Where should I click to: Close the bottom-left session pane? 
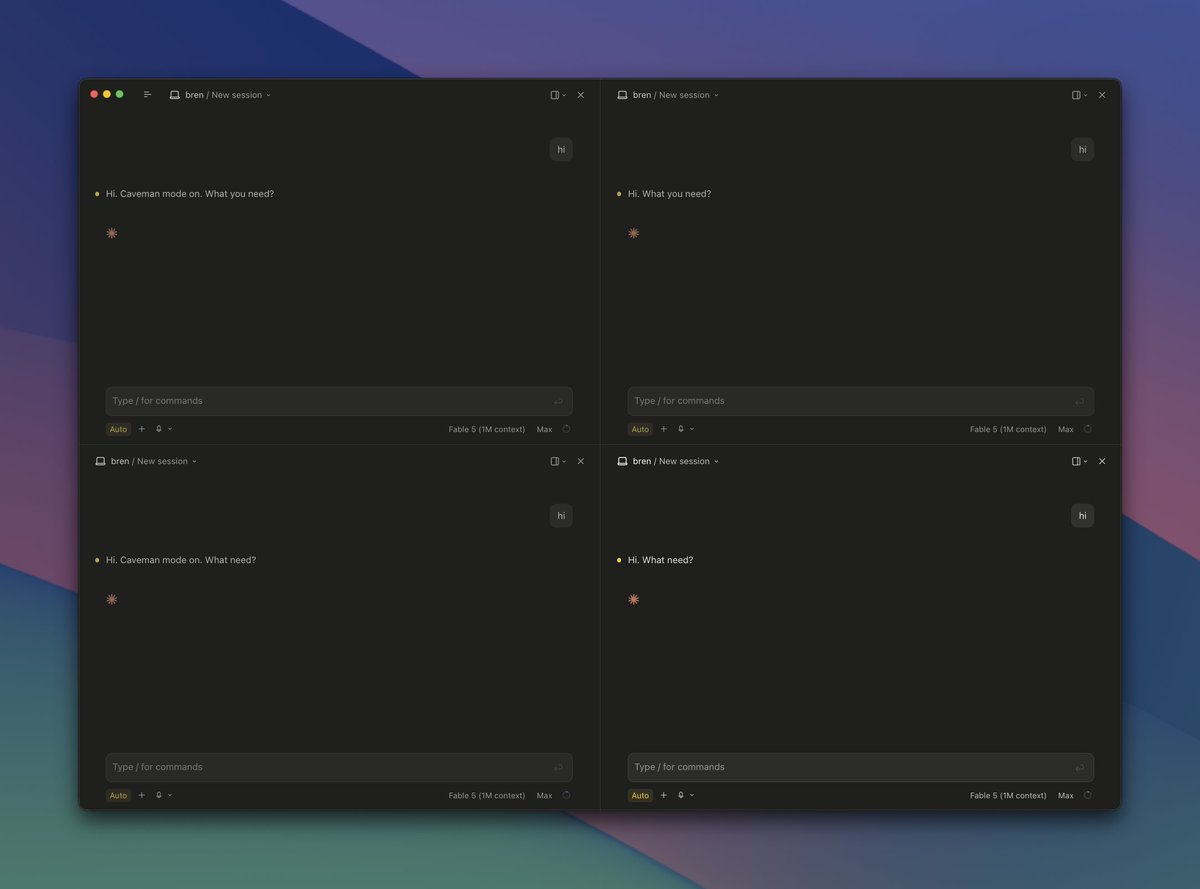coord(580,461)
